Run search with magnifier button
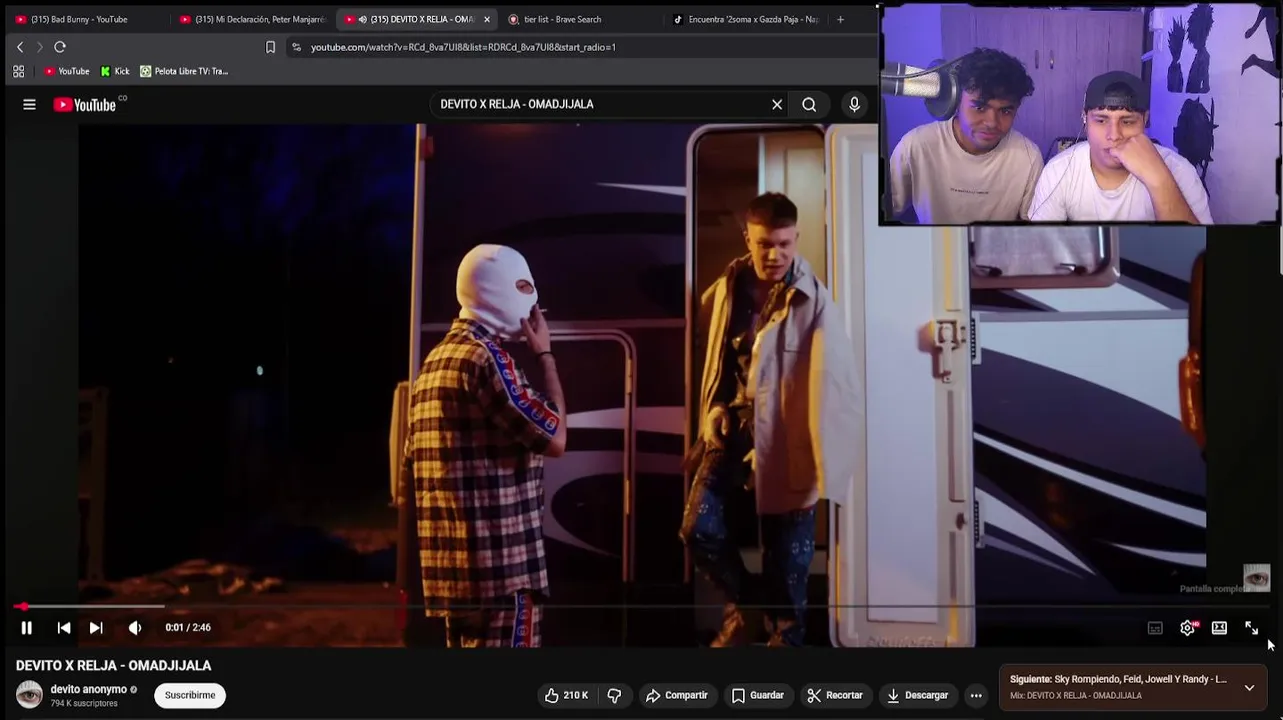 pyautogui.click(x=809, y=104)
